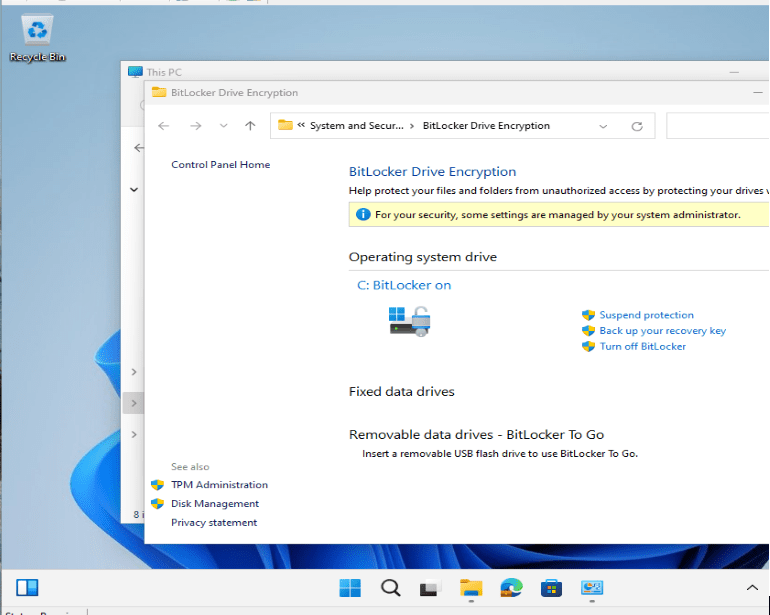Show hidden system tray icons

tap(752, 587)
